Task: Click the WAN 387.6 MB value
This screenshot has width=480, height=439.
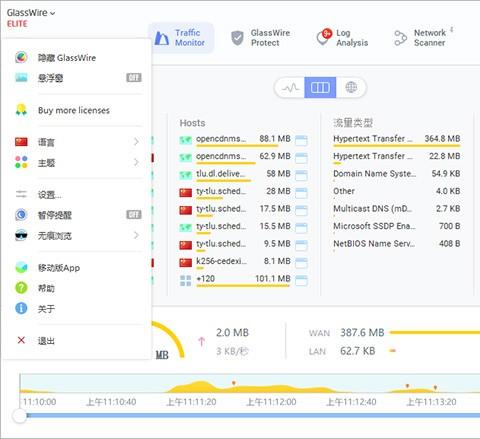Action: (x=362, y=333)
